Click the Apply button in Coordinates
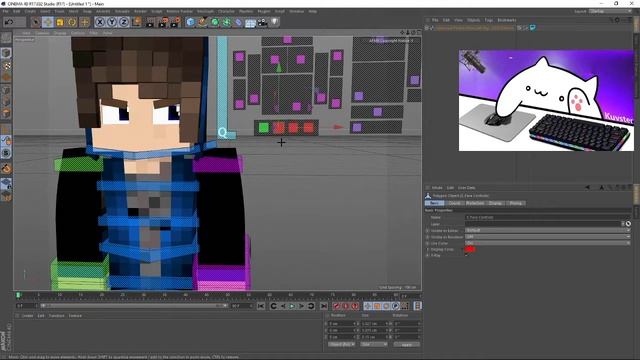 pyautogui.click(x=407, y=344)
